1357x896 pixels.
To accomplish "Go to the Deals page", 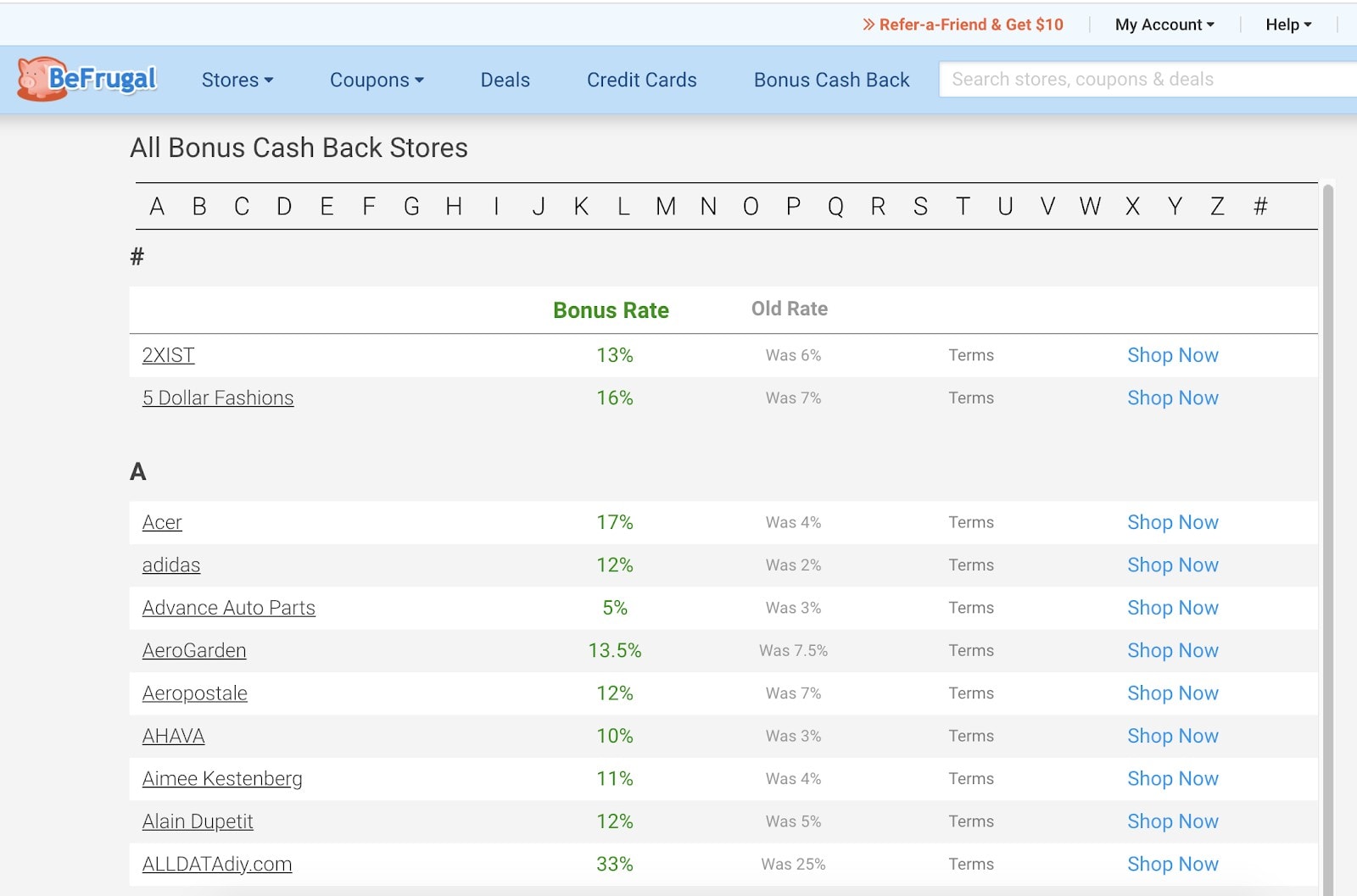I will [x=505, y=80].
